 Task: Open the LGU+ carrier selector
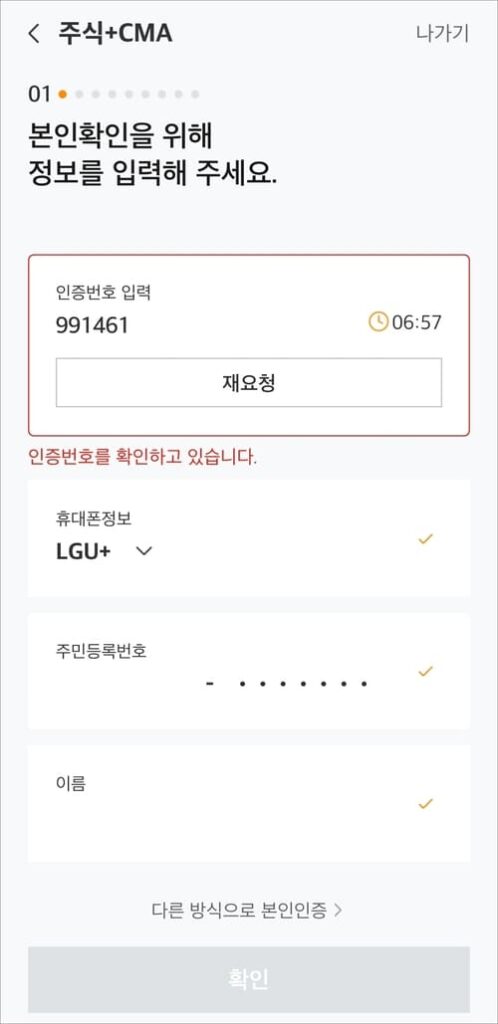[x=104, y=551]
